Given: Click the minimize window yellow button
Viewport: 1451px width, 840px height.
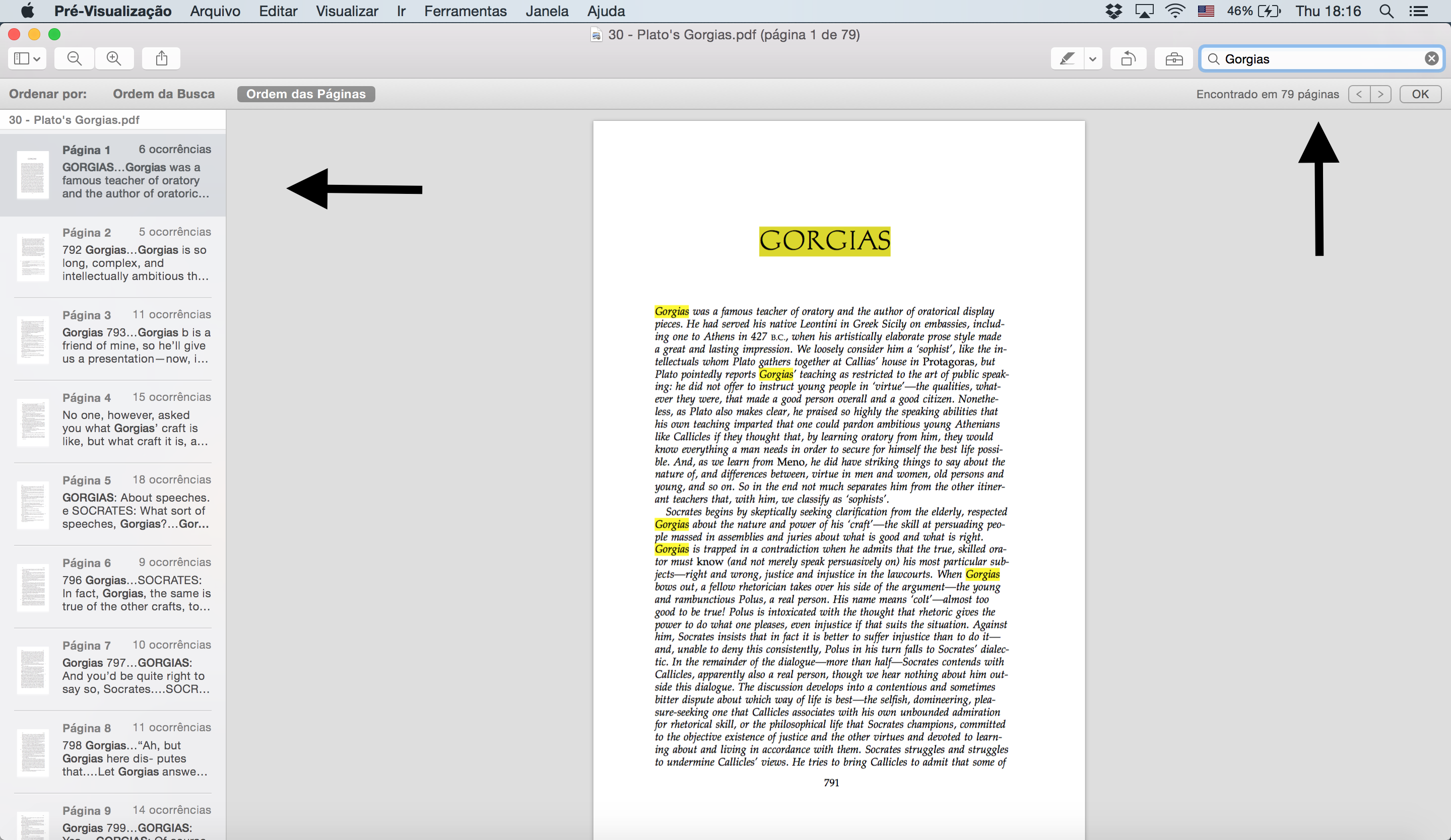Looking at the screenshot, I should [x=35, y=35].
